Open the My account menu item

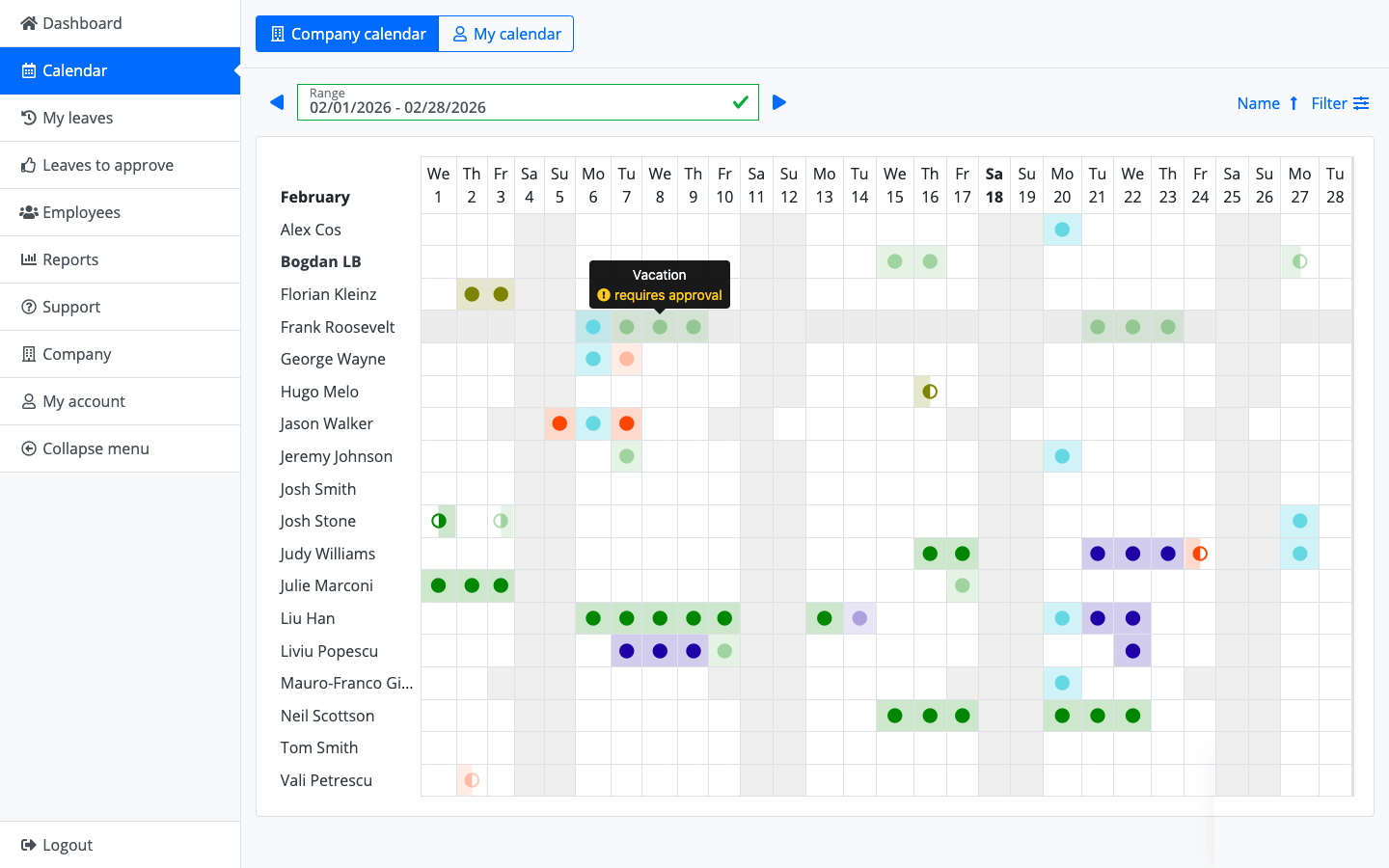[x=84, y=401]
